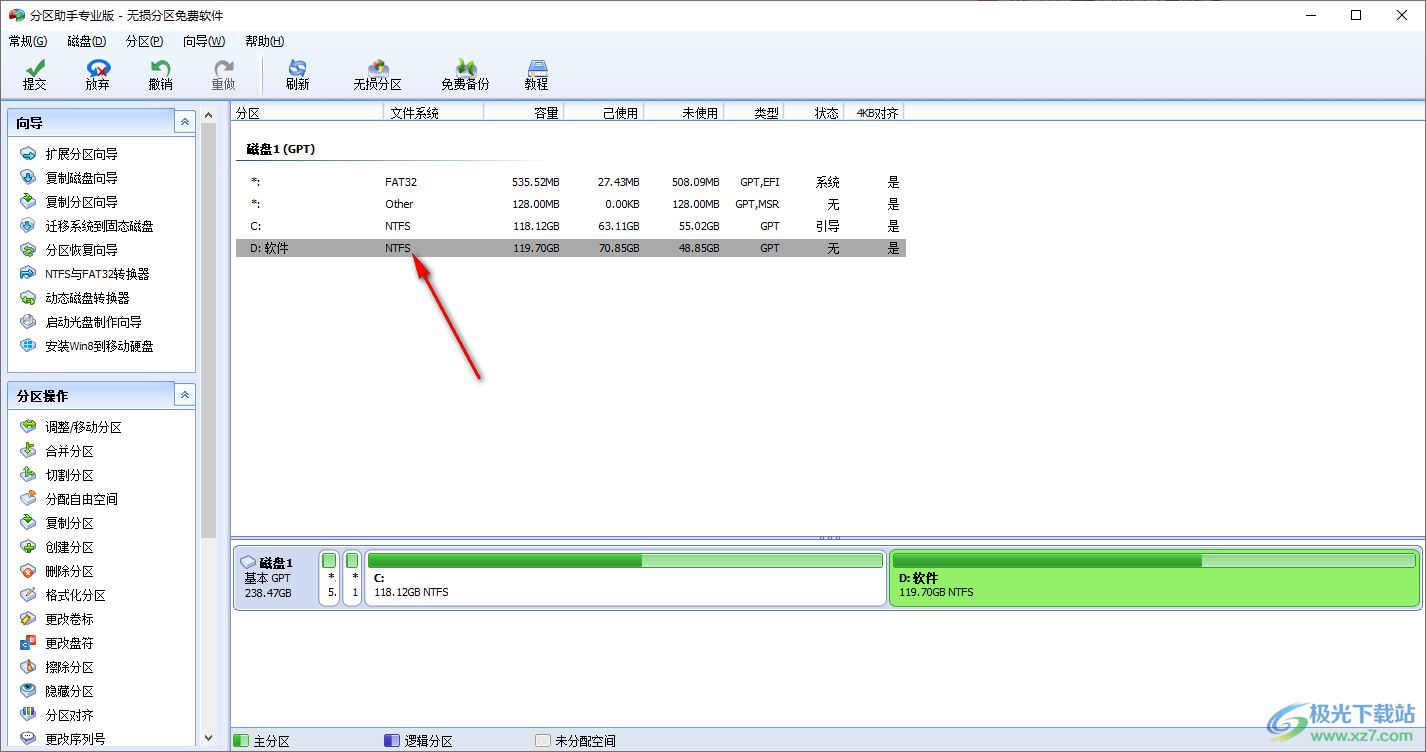Sort by the 4KB对齐 column header
This screenshot has width=1426, height=752.
point(874,113)
